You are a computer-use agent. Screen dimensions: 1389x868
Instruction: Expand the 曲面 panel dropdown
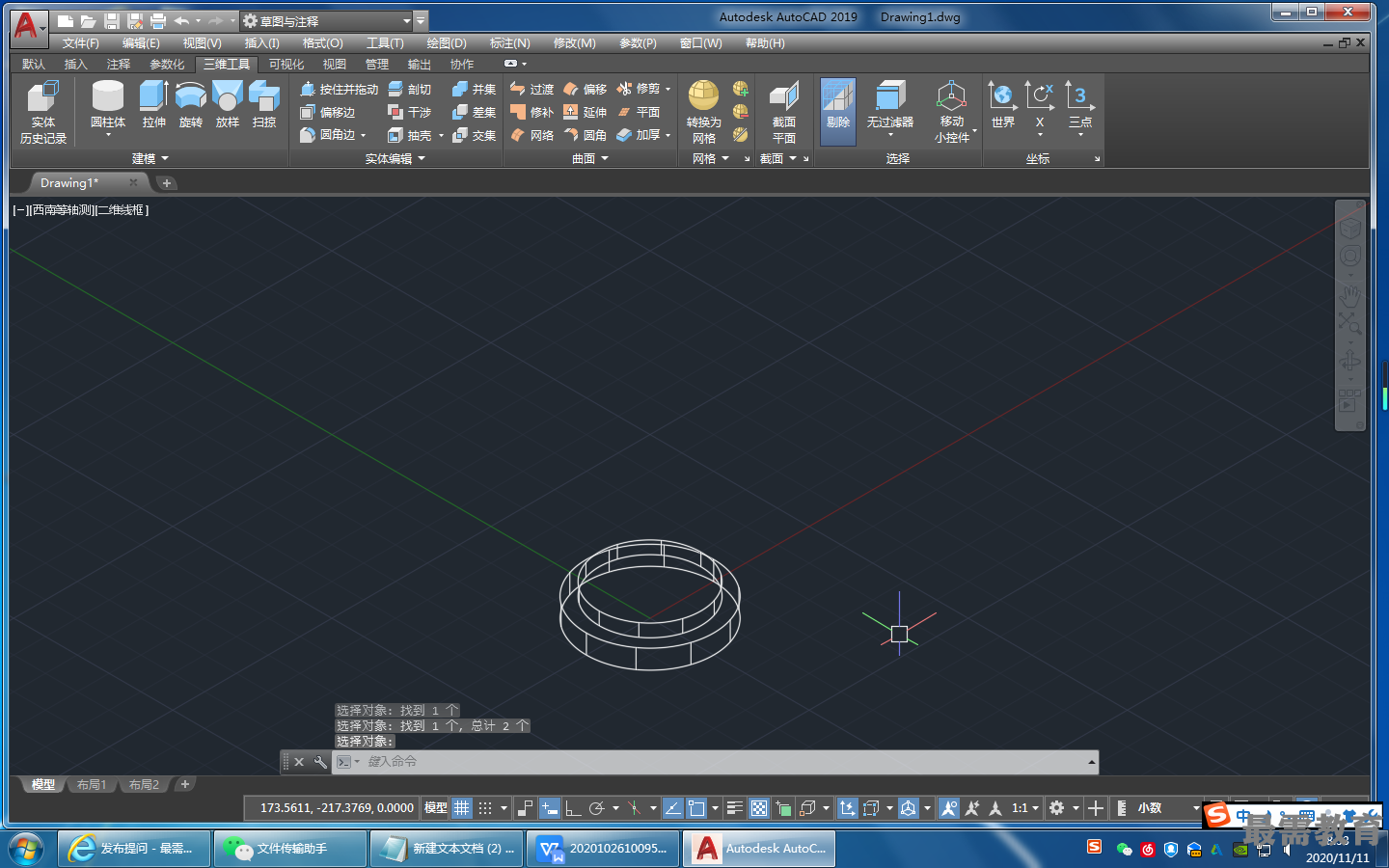(x=590, y=158)
